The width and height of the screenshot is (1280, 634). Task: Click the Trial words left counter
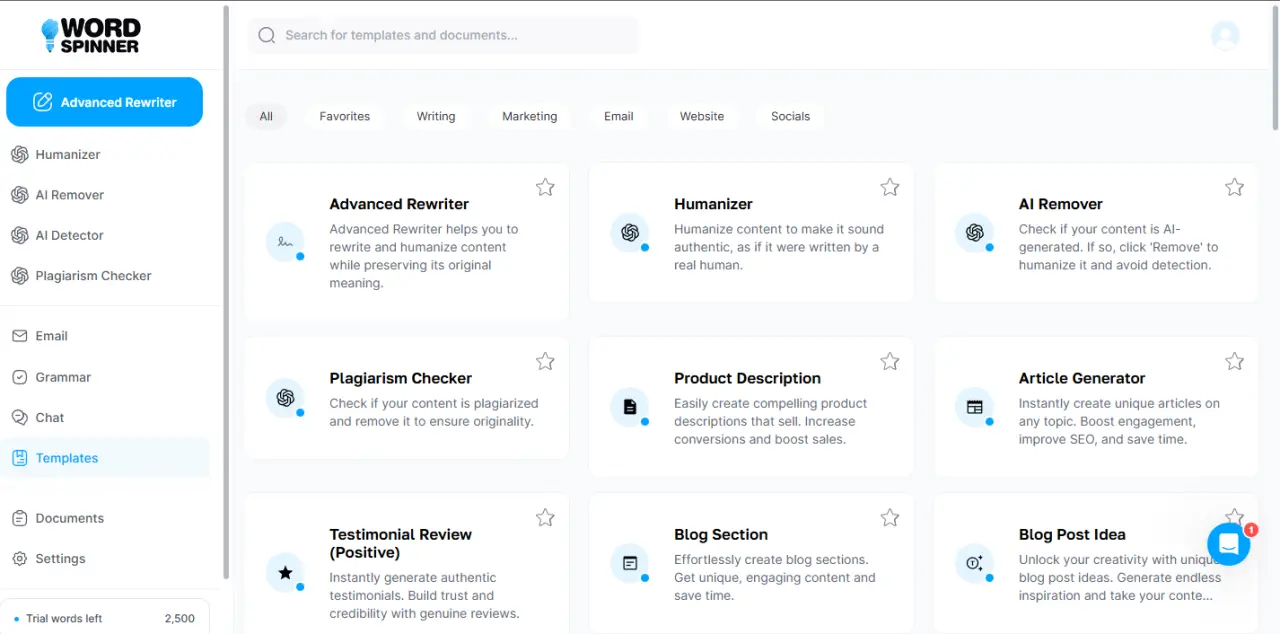coord(105,618)
